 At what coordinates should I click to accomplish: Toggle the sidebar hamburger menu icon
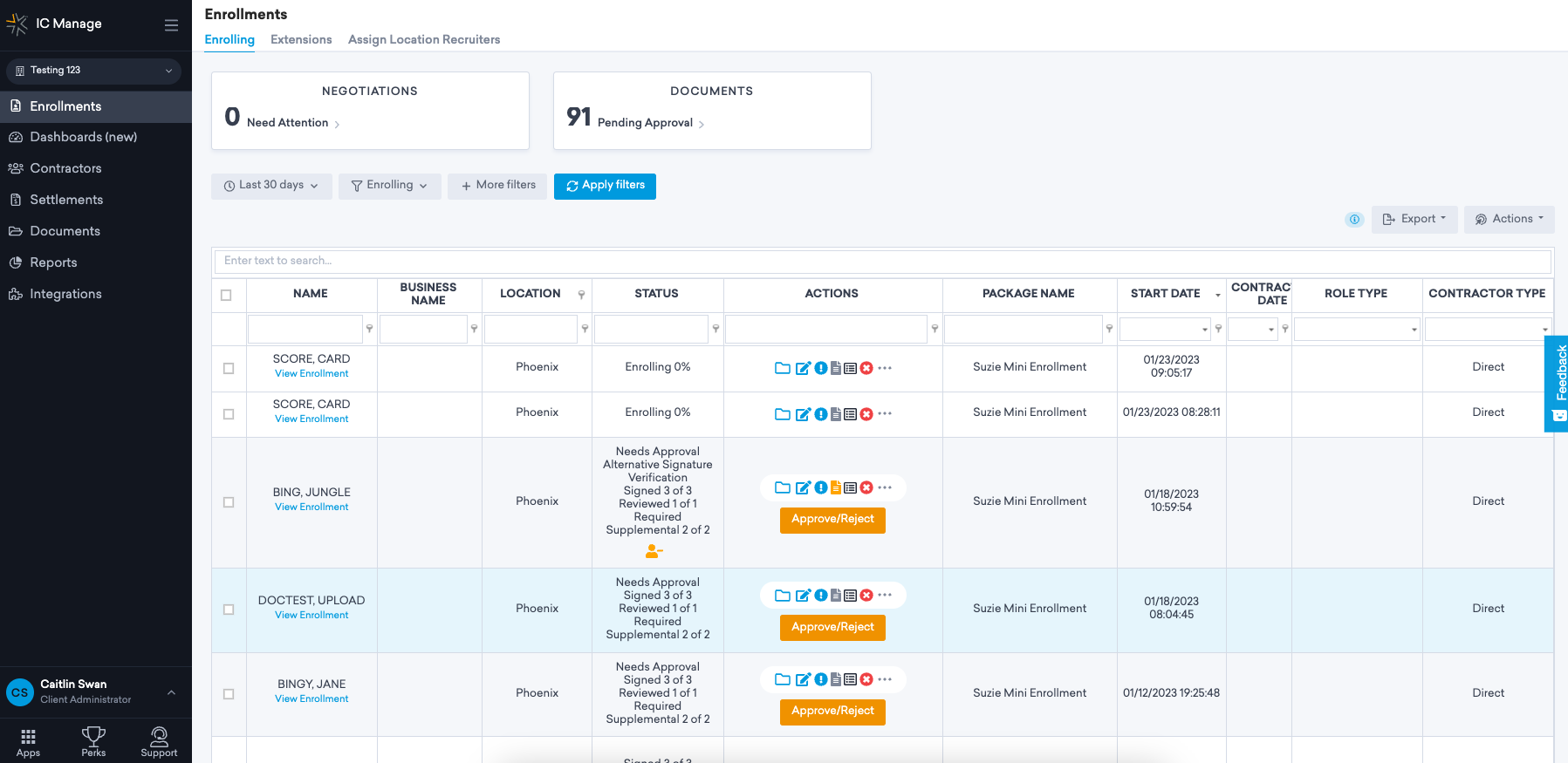pyautogui.click(x=171, y=25)
